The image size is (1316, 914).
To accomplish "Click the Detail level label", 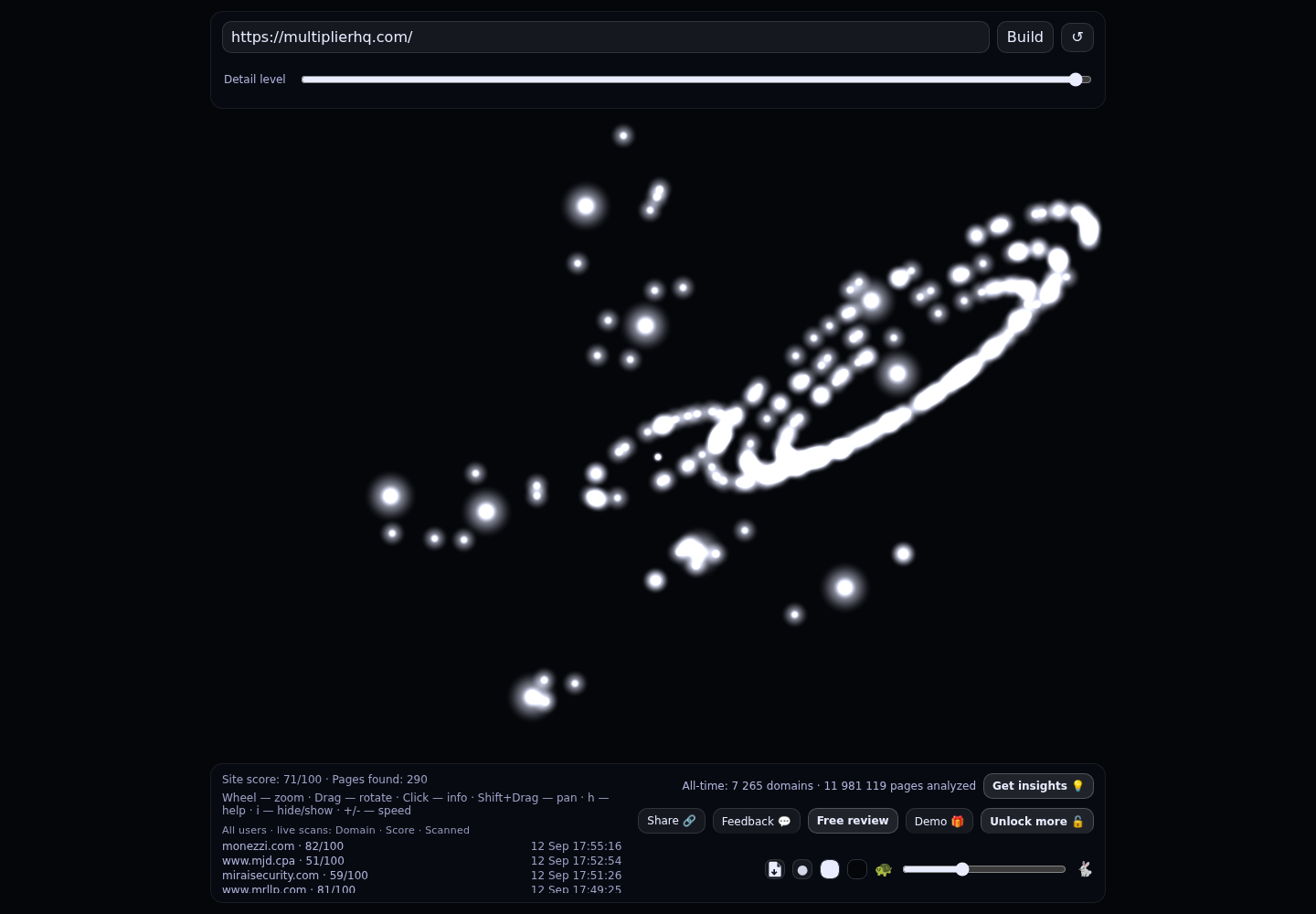I will (x=255, y=80).
